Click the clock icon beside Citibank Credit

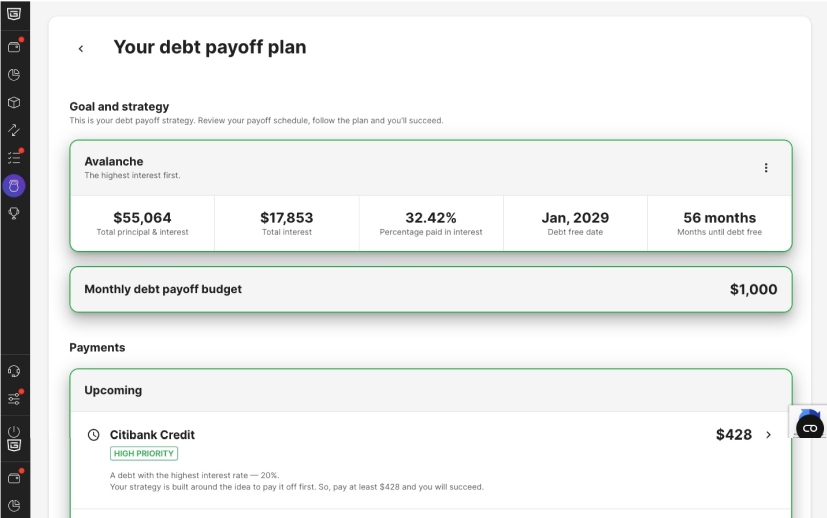pyautogui.click(x=93, y=435)
